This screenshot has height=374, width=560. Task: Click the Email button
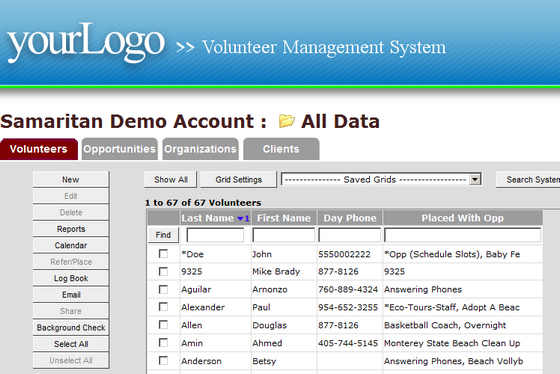coord(71,294)
